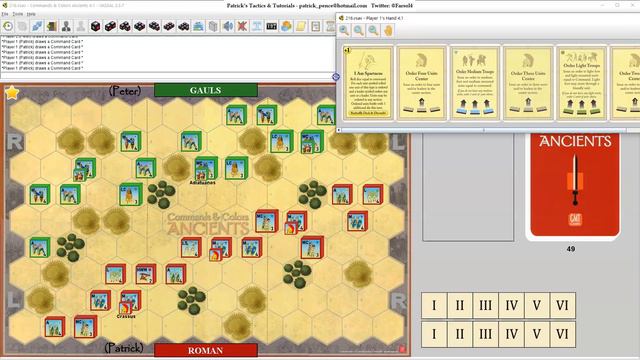This screenshot has width=640, height=360.
Task: Click upper-row victory square III
Action: (x=485, y=305)
